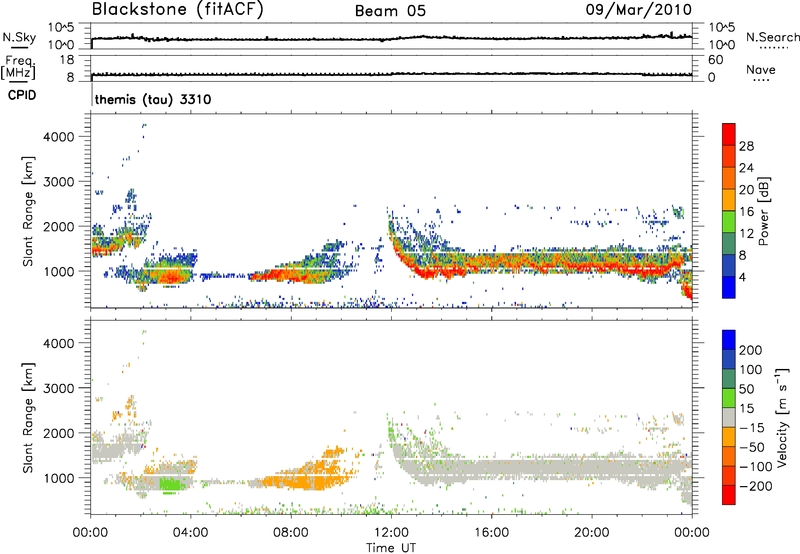Click the 10^0 tick beside N.Search
This screenshot has height=554, width=800.
click(721, 45)
